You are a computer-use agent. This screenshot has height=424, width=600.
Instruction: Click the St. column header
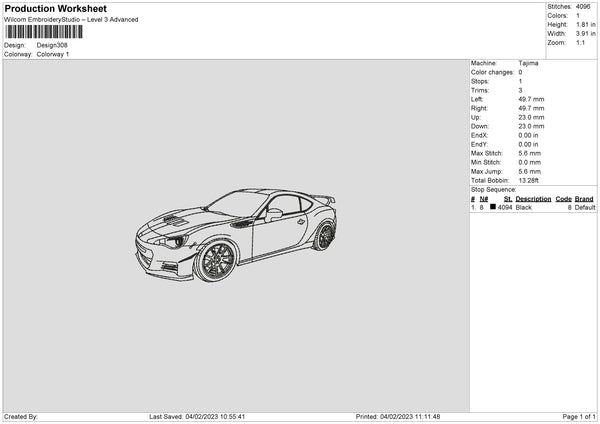508,199
